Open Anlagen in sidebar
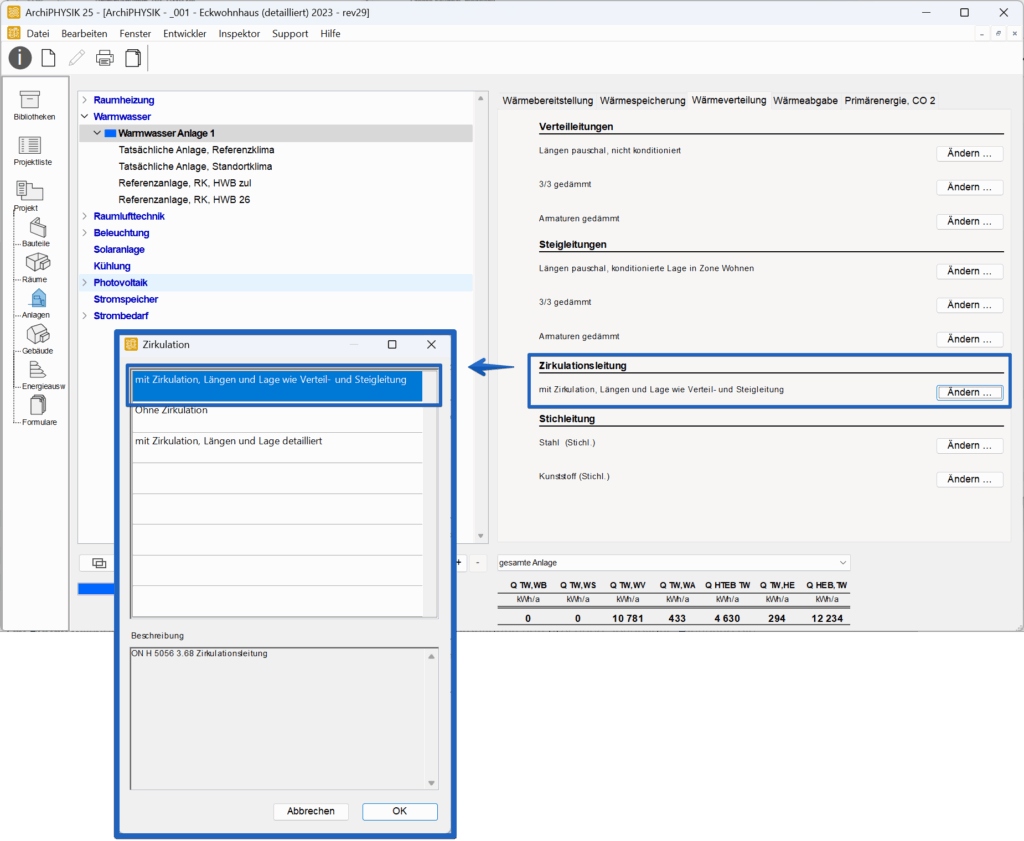Viewport: 1024px width, 841px height. [36, 304]
